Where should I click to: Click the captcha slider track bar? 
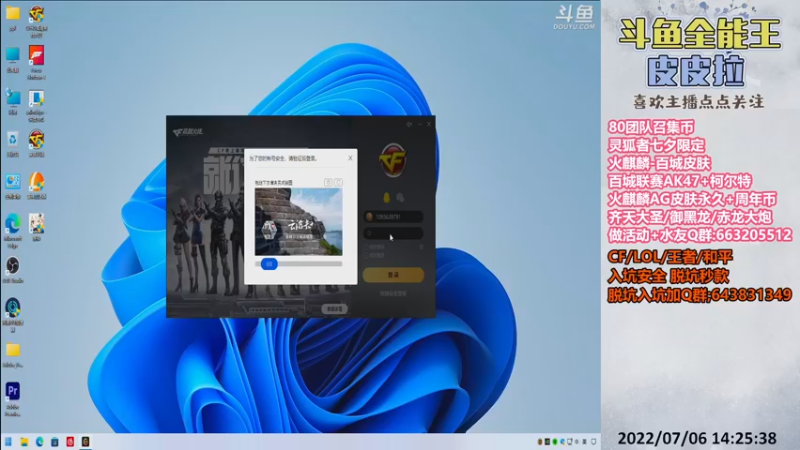pyautogui.click(x=298, y=264)
